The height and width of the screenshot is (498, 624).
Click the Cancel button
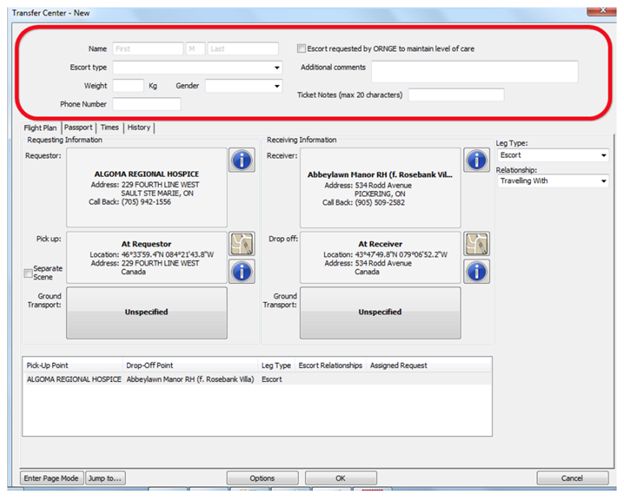click(x=572, y=478)
